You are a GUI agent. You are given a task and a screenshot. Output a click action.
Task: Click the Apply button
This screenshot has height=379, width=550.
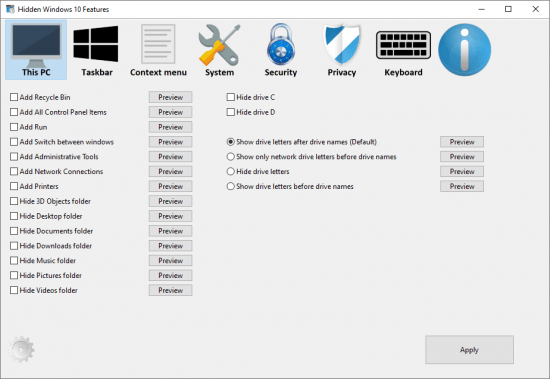pos(469,350)
